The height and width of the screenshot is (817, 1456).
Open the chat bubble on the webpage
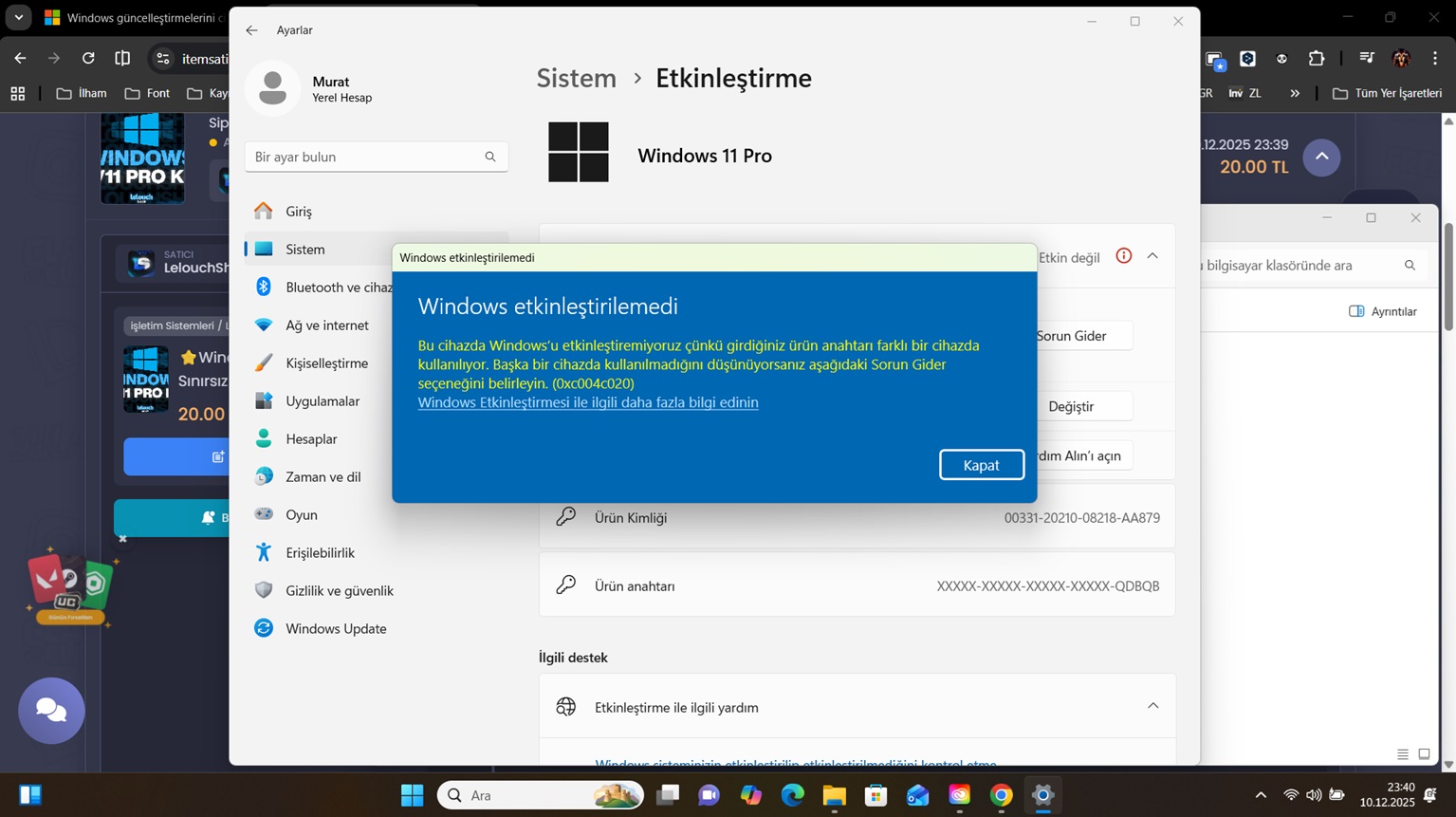(51, 711)
